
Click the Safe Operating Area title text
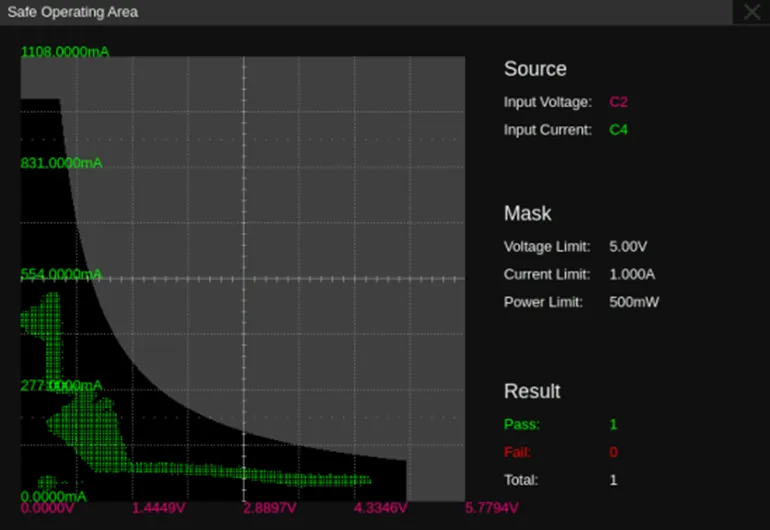pyautogui.click(x=73, y=12)
